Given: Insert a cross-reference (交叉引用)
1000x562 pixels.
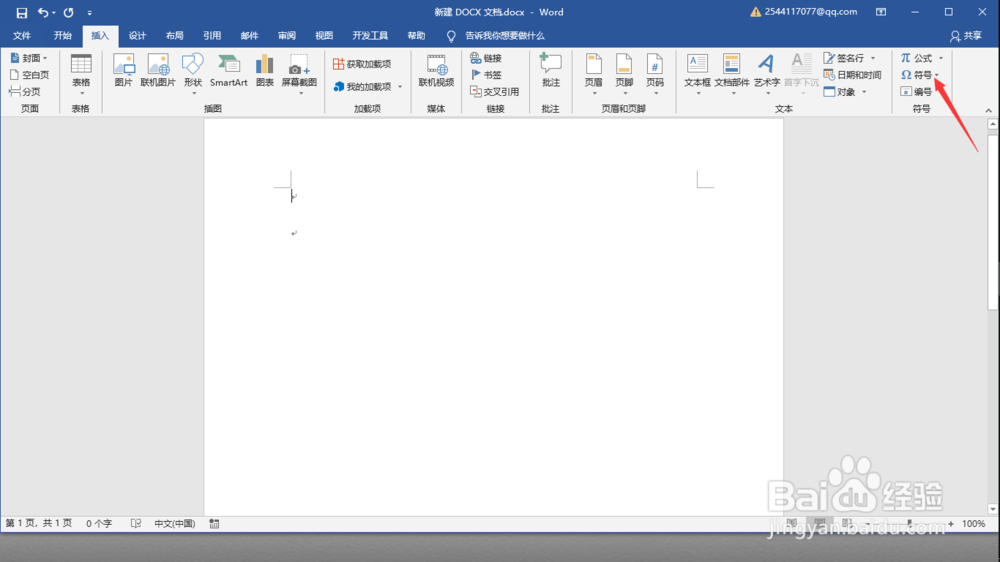Looking at the screenshot, I should coord(494,91).
